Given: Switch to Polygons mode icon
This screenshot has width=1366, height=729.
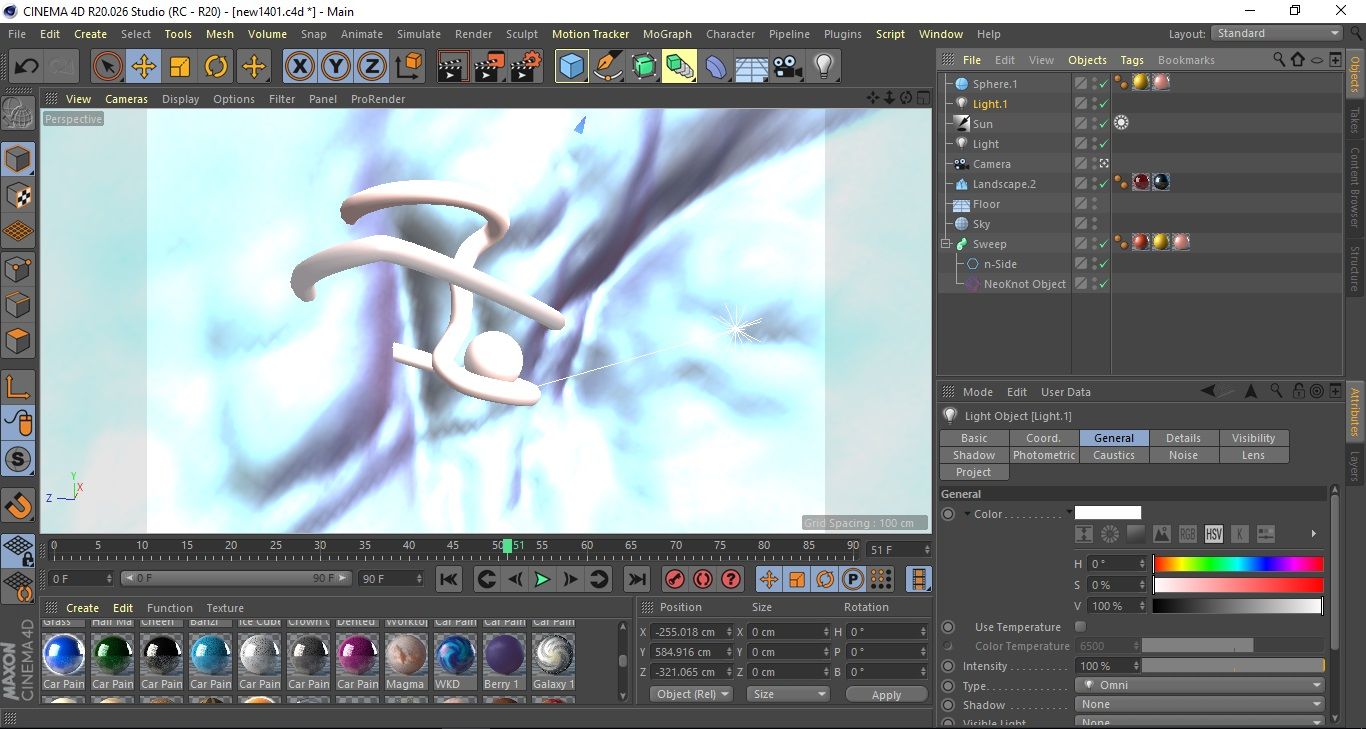Looking at the screenshot, I should click(x=18, y=341).
